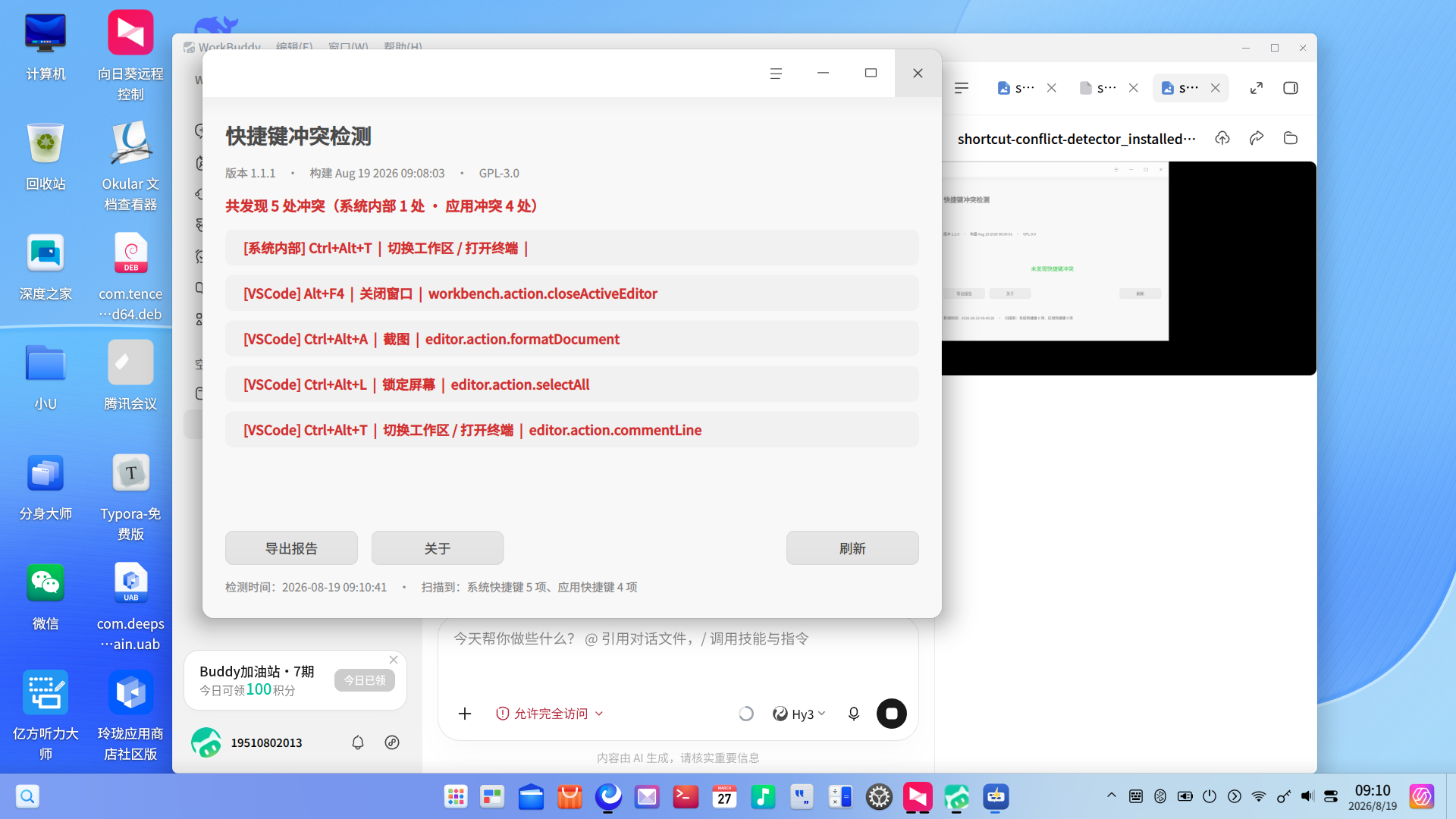Click the microphone voice input icon
This screenshot has height=819, width=1456.
tap(854, 714)
